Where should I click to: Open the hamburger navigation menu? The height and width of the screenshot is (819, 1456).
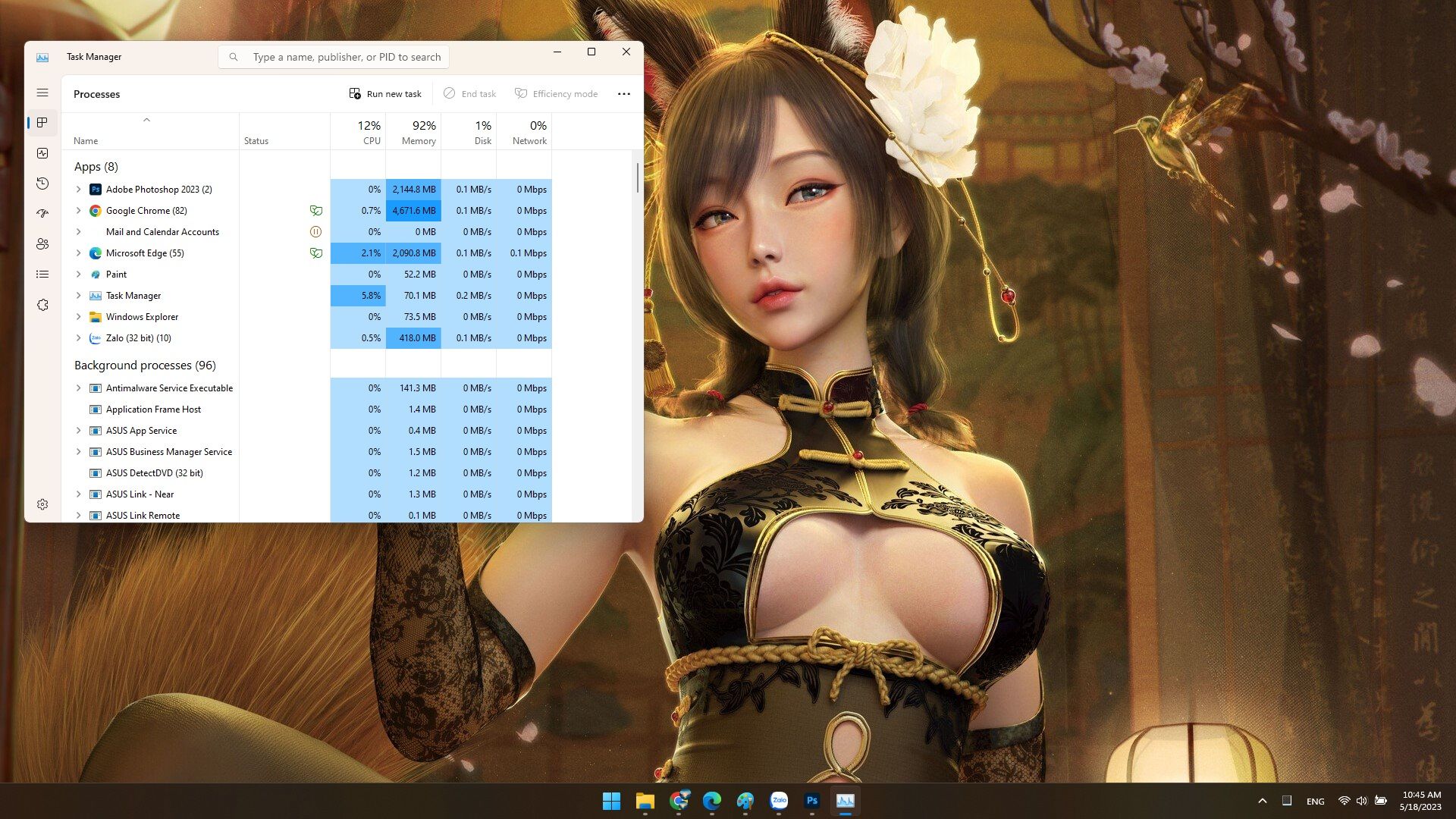(x=42, y=93)
